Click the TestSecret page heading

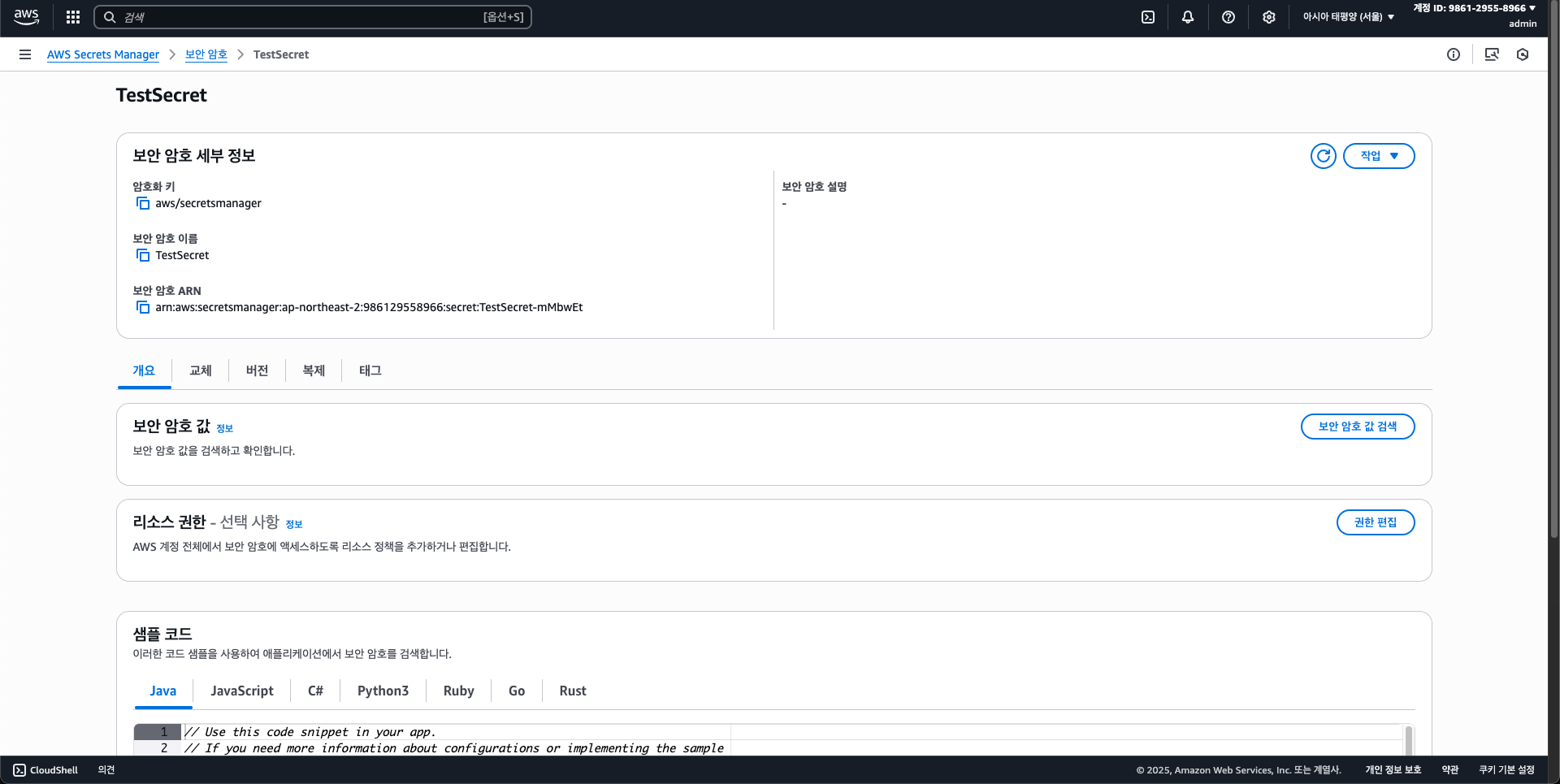click(162, 95)
